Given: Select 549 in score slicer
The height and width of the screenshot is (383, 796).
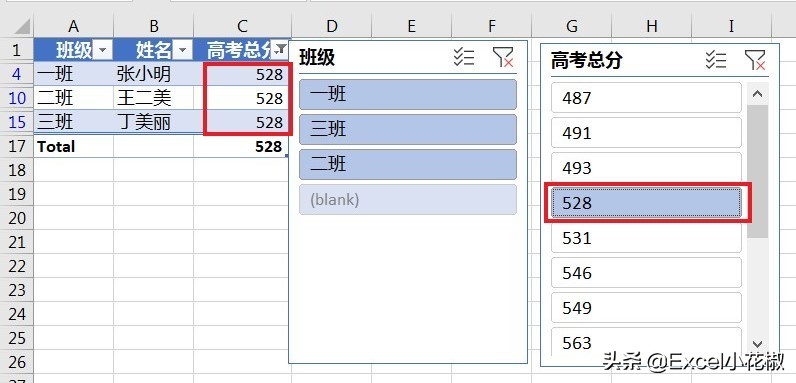Looking at the screenshot, I should 646,308.
